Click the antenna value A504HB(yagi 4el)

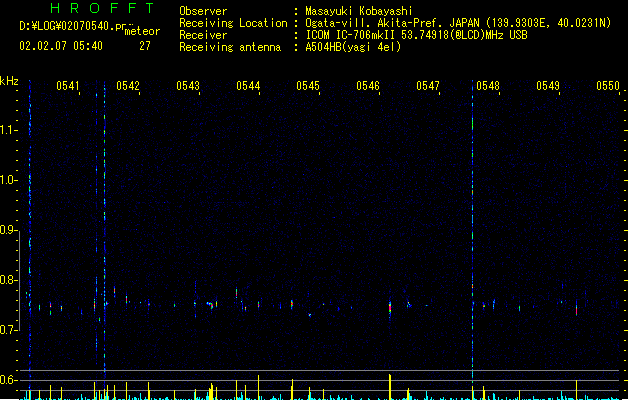click(353, 47)
